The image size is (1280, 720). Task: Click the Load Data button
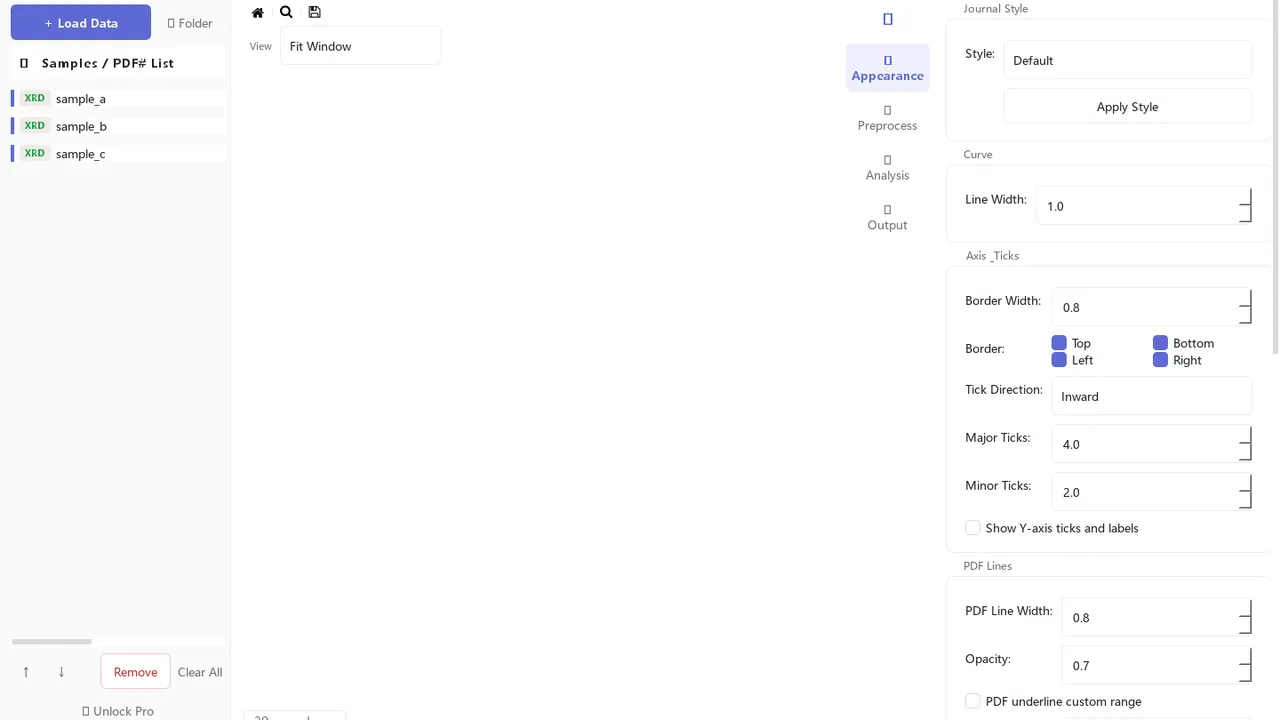point(81,22)
